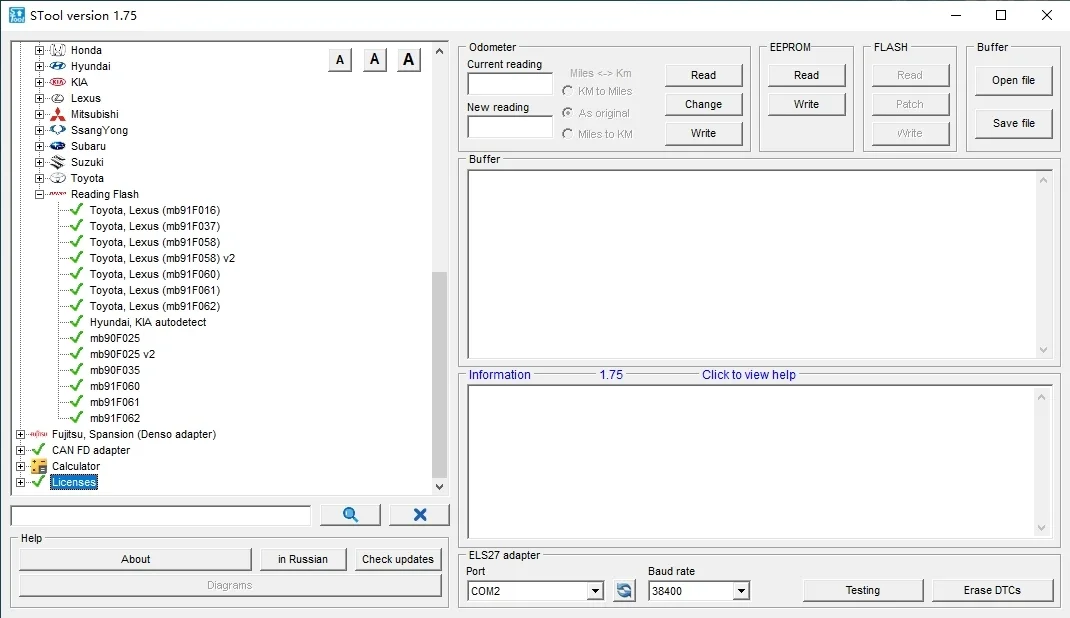Open the Port COM2 dropdown
The width and height of the screenshot is (1070, 618).
(596, 591)
